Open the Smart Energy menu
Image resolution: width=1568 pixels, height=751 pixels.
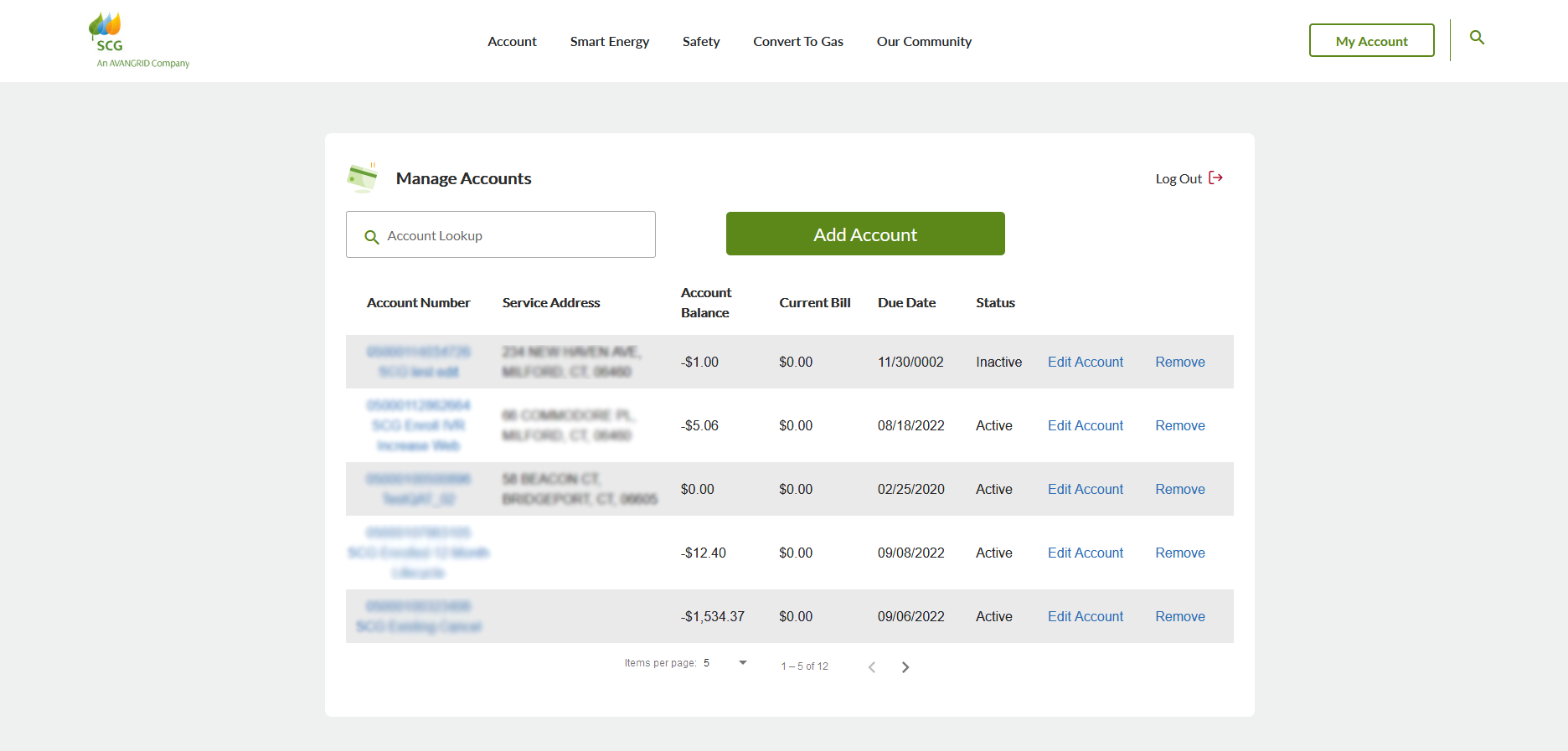click(x=609, y=42)
